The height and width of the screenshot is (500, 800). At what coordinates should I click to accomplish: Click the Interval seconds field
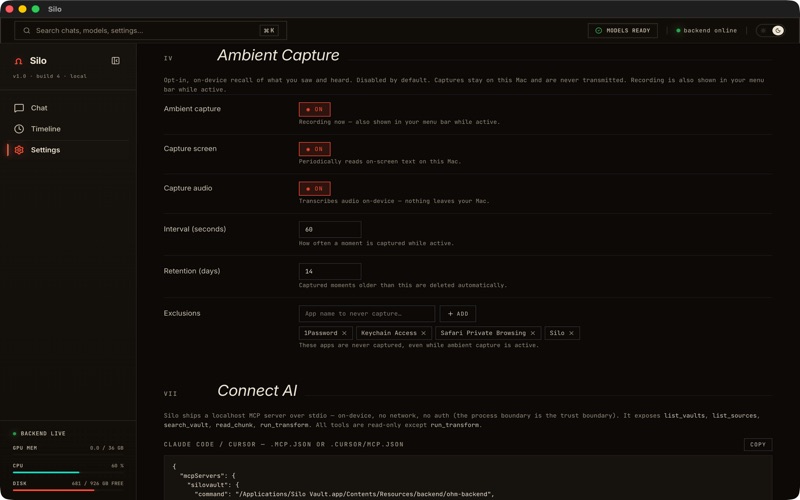click(330, 230)
